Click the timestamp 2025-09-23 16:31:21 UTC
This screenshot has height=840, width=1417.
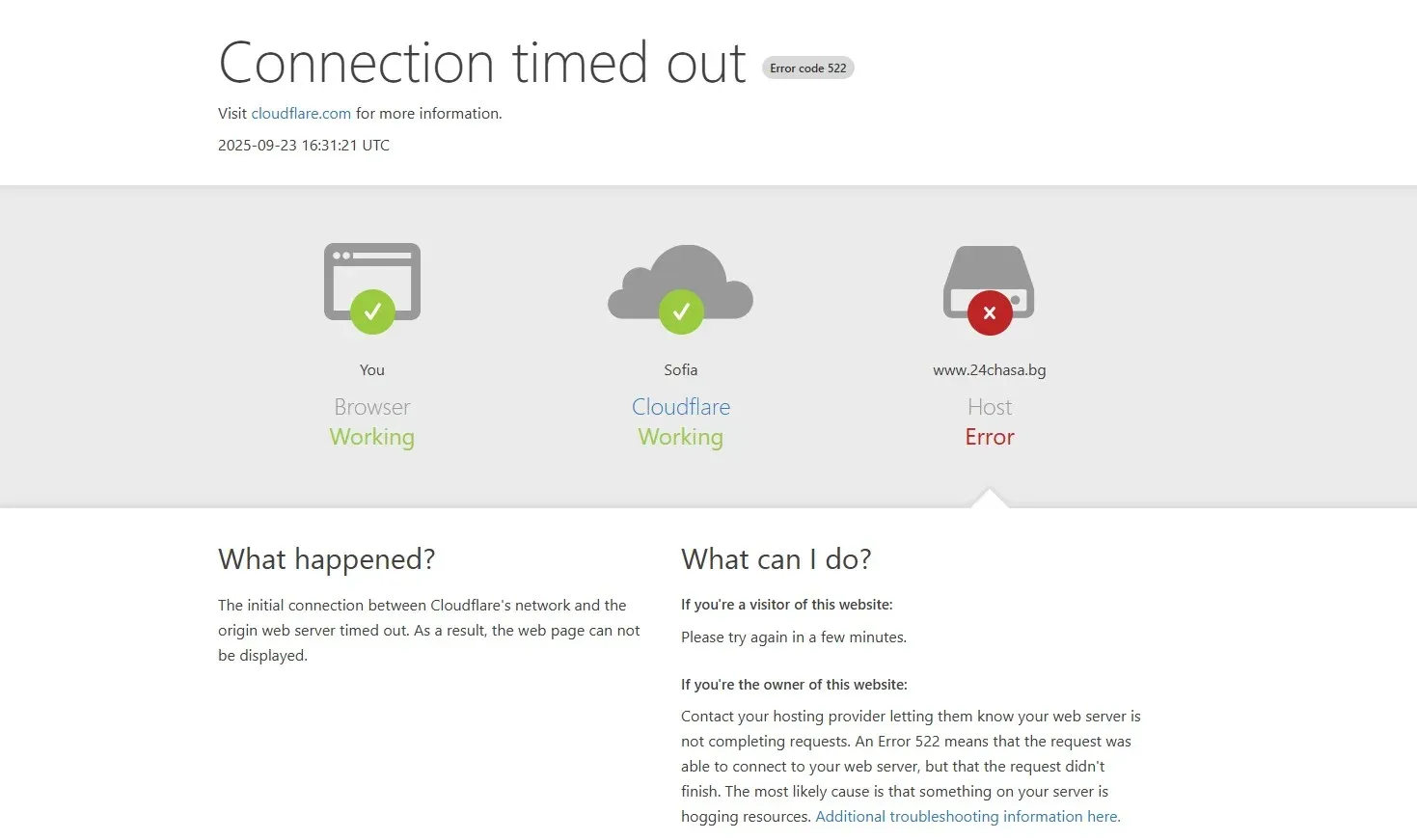304,146
